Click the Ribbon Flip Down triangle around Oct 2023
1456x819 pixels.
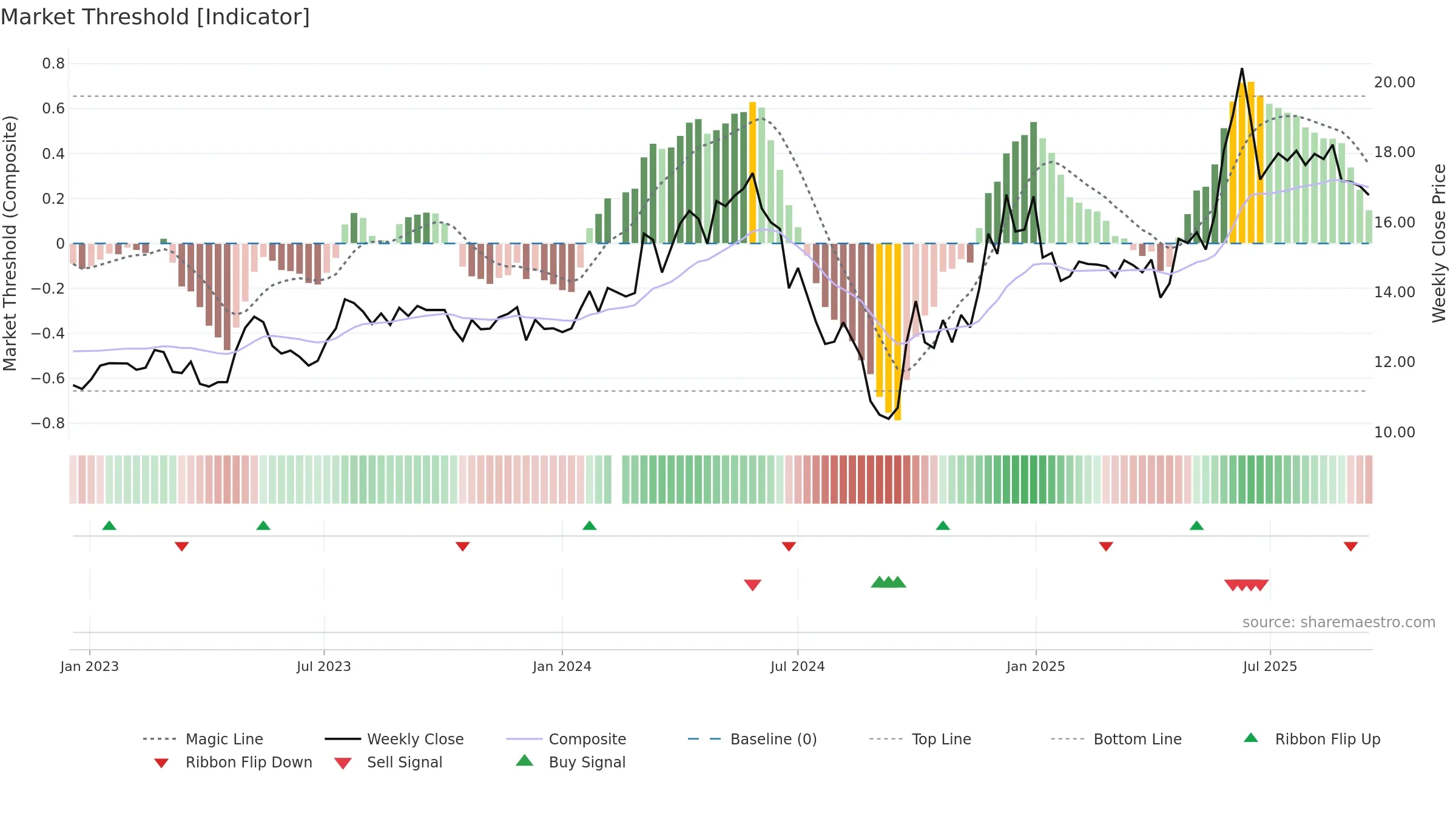[462, 546]
